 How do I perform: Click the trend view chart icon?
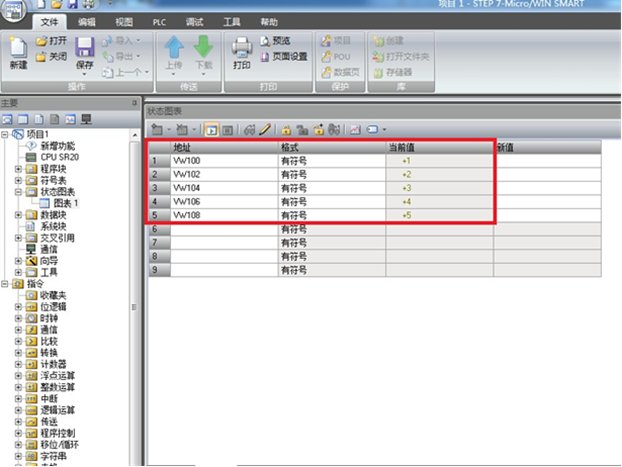(x=355, y=129)
